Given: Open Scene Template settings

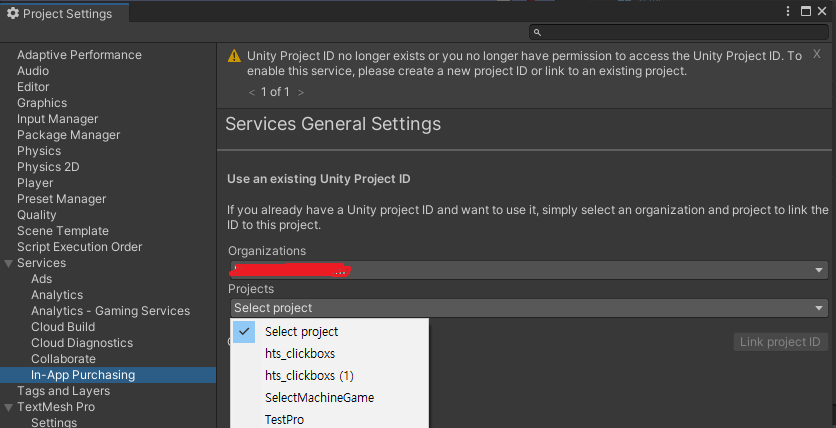Looking at the screenshot, I should [63, 231].
